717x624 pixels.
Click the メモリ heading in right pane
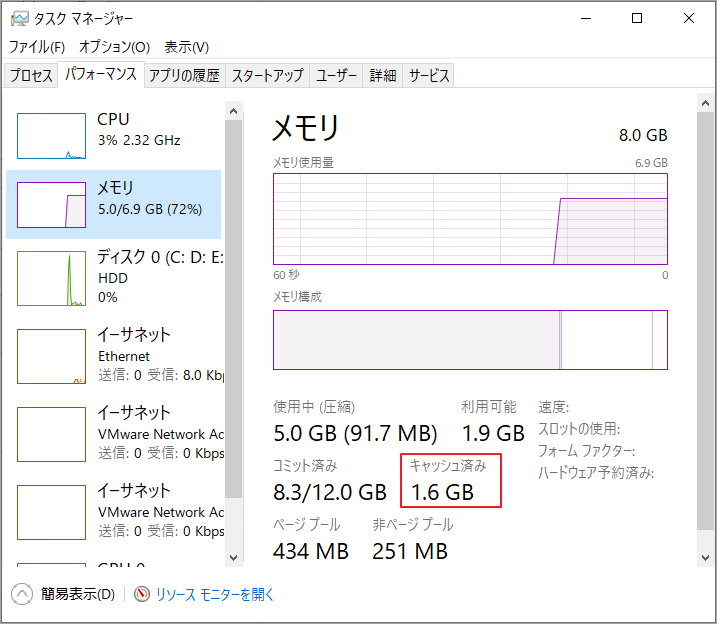click(305, 128)
